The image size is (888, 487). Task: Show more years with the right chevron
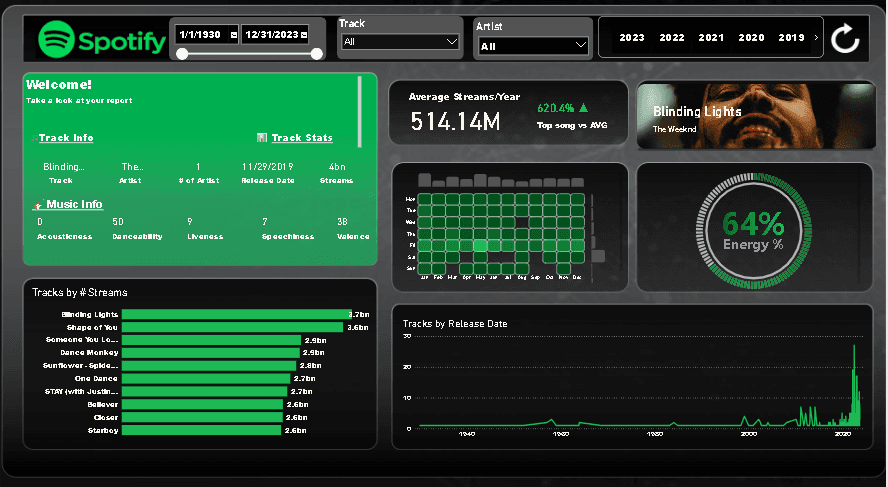(816, 37)
